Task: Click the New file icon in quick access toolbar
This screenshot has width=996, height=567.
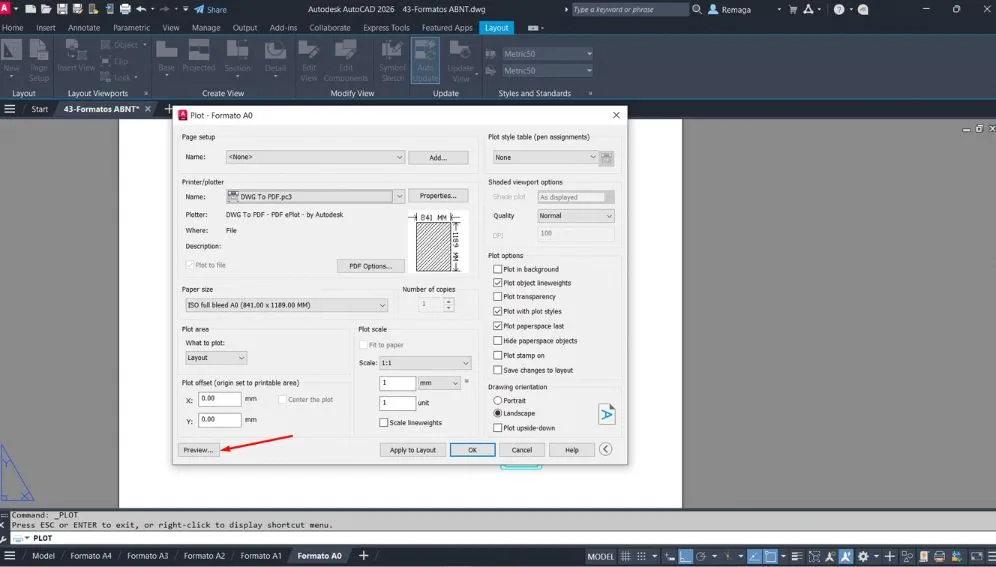Action: point(30,9)
